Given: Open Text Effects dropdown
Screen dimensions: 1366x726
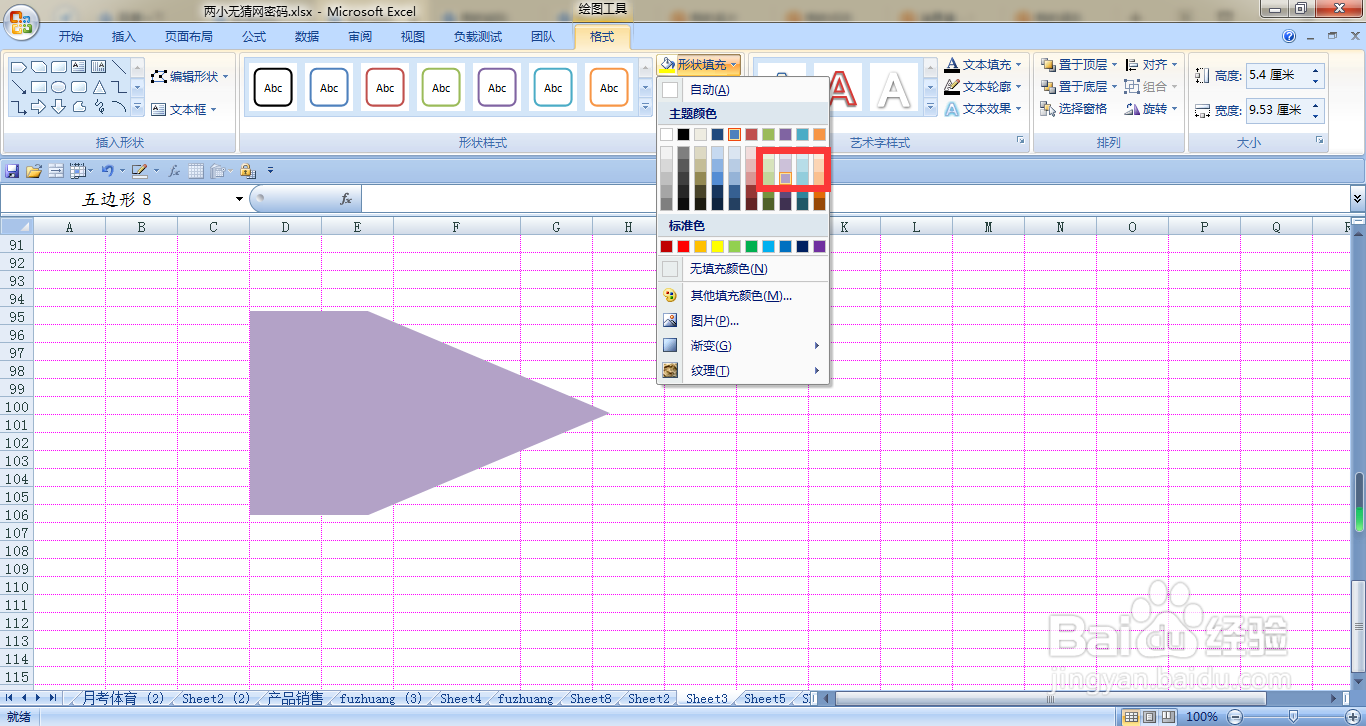Looking at the screenshot, I should 984,108.
